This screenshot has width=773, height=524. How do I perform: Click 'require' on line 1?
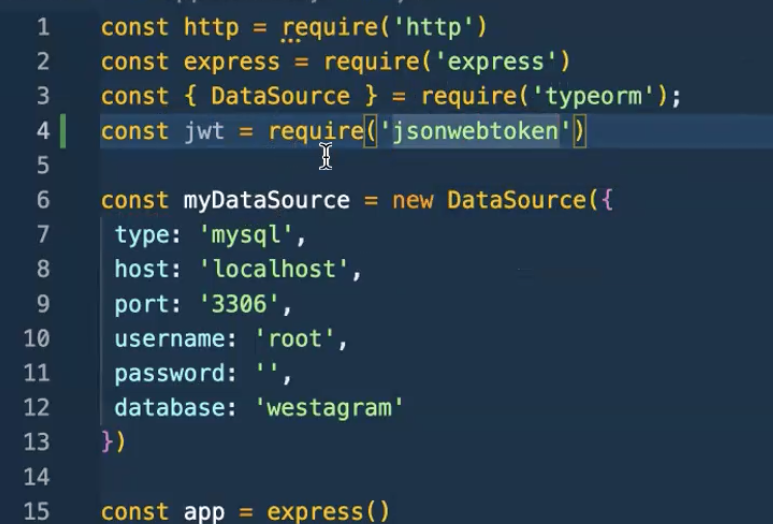[x=330, y=27]
